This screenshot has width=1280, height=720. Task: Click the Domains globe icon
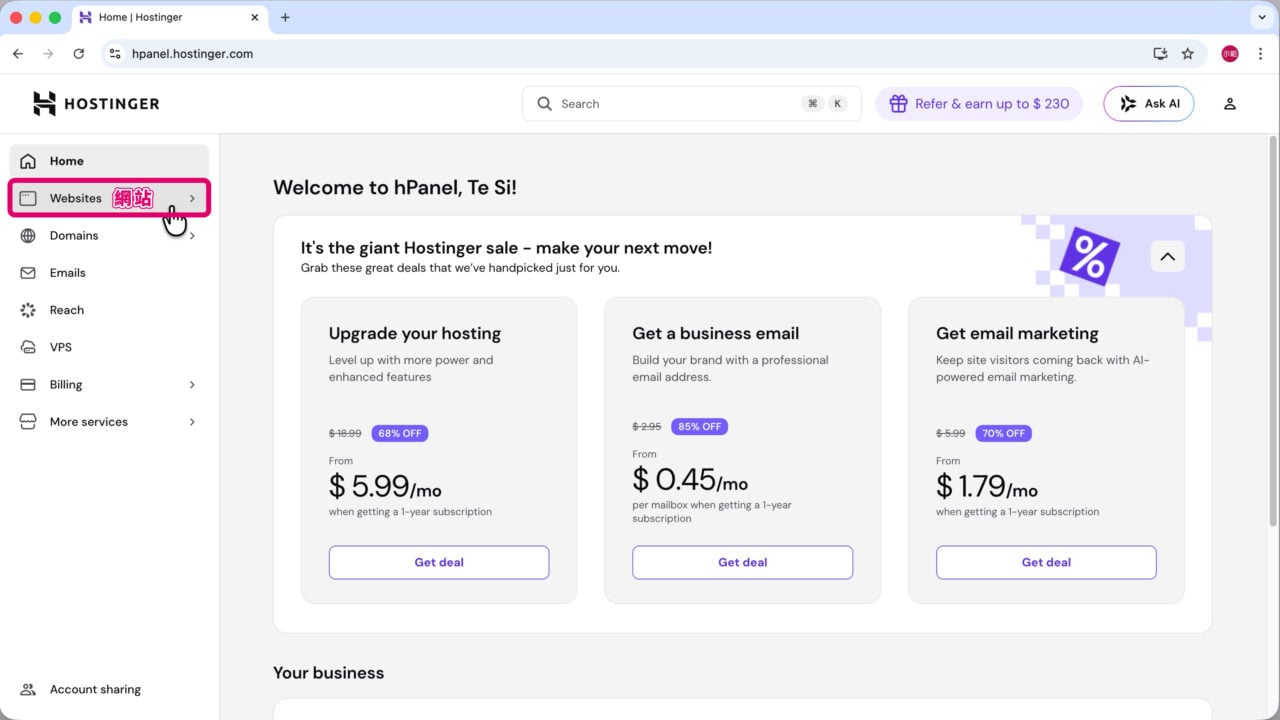(x=28, y=236)
